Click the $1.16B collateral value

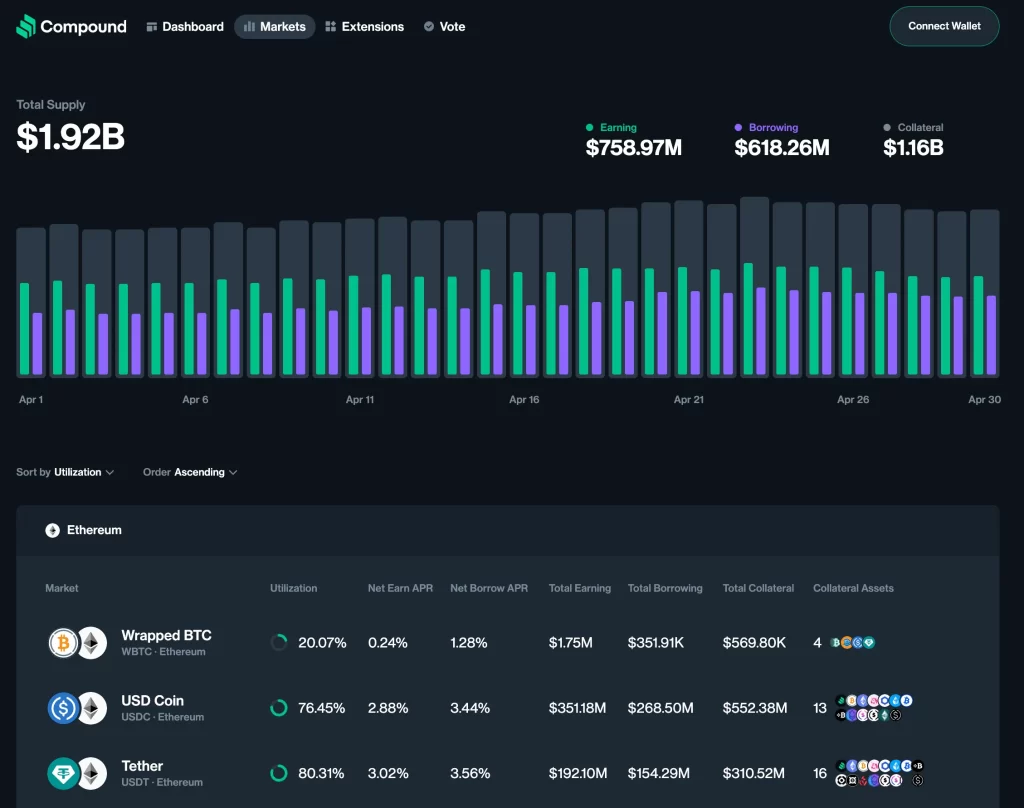tap(913, 148)
